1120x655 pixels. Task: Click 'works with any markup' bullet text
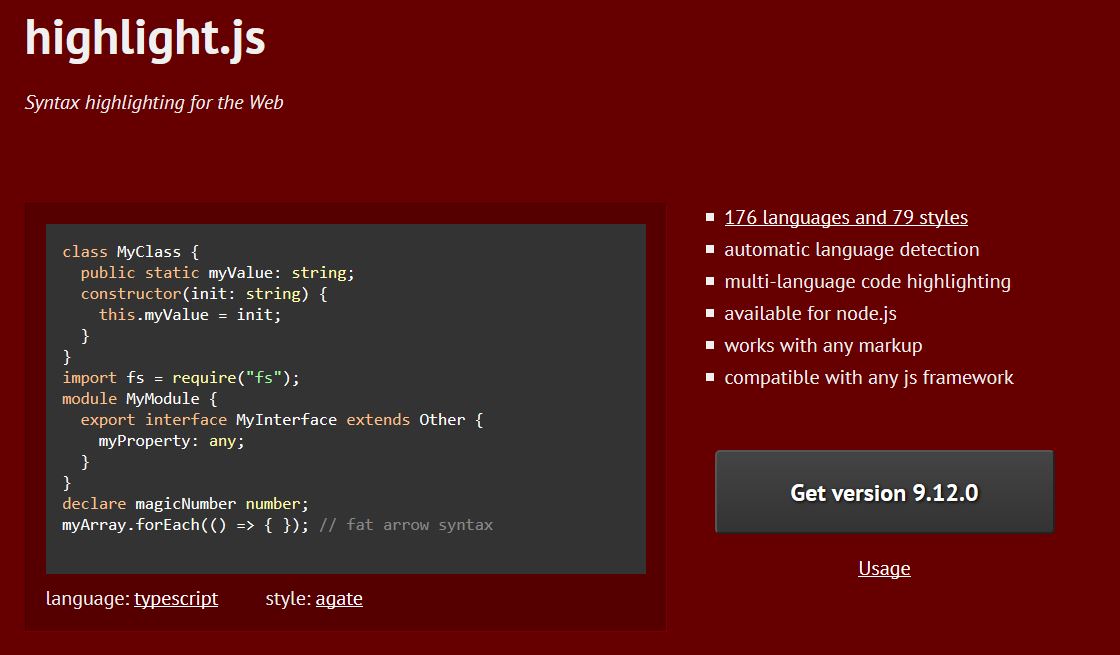point(823,346)
